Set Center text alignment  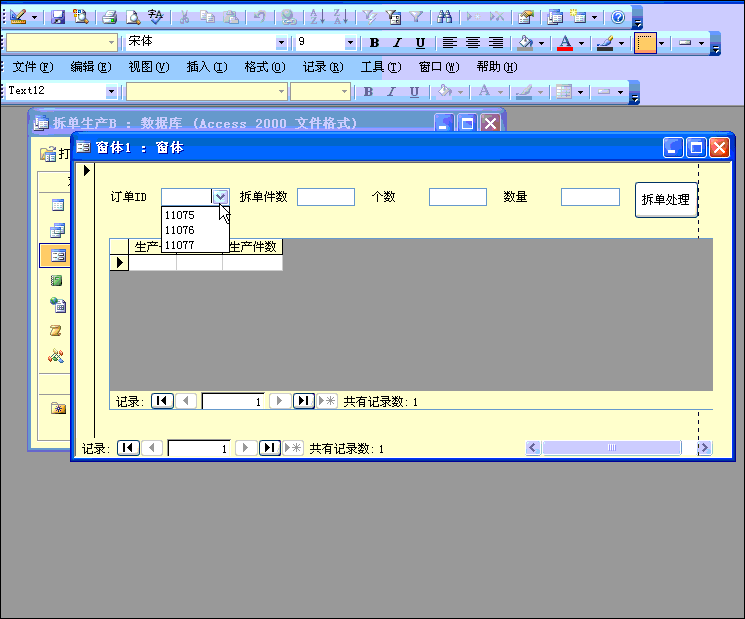coord(473,43)
